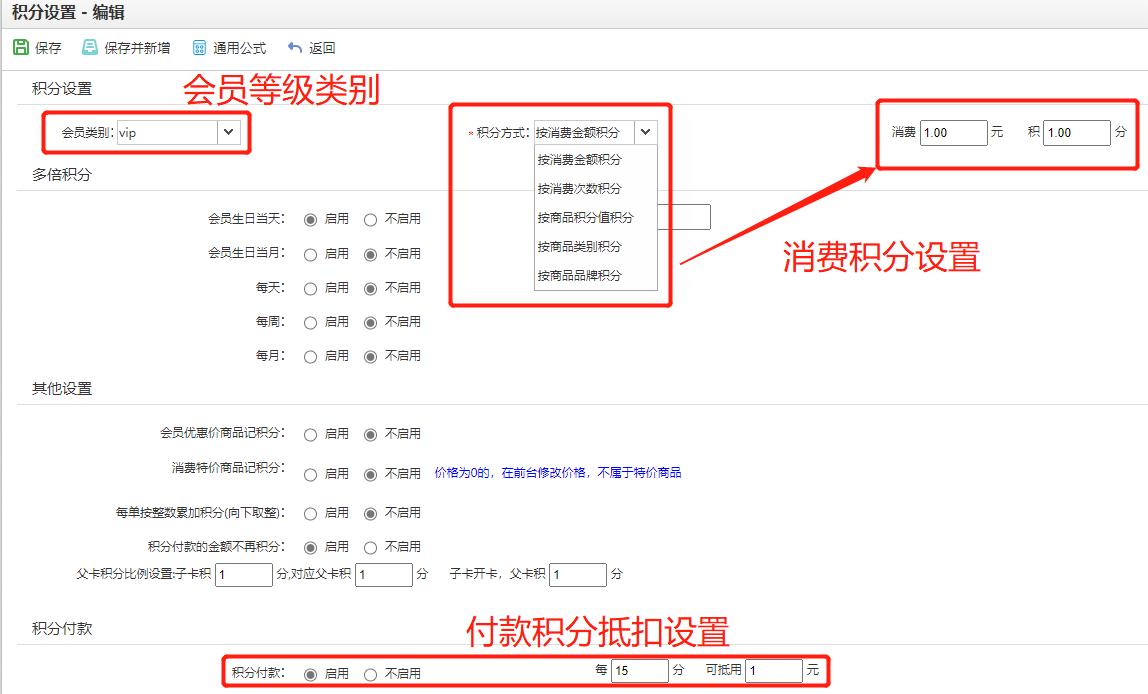Viewport: 1148px width, 694px height.
Task: Click the 消费 amount input field
Action: click(x=952, y=132)
